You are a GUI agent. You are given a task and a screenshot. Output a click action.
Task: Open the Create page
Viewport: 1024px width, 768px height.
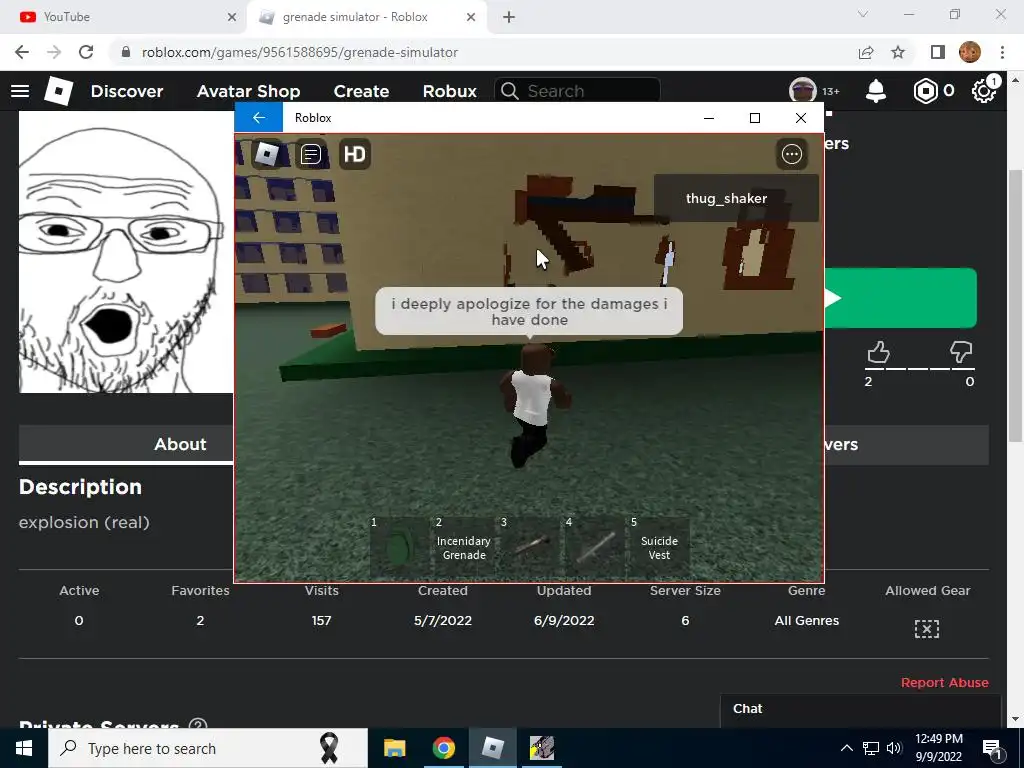click(361, 91)
